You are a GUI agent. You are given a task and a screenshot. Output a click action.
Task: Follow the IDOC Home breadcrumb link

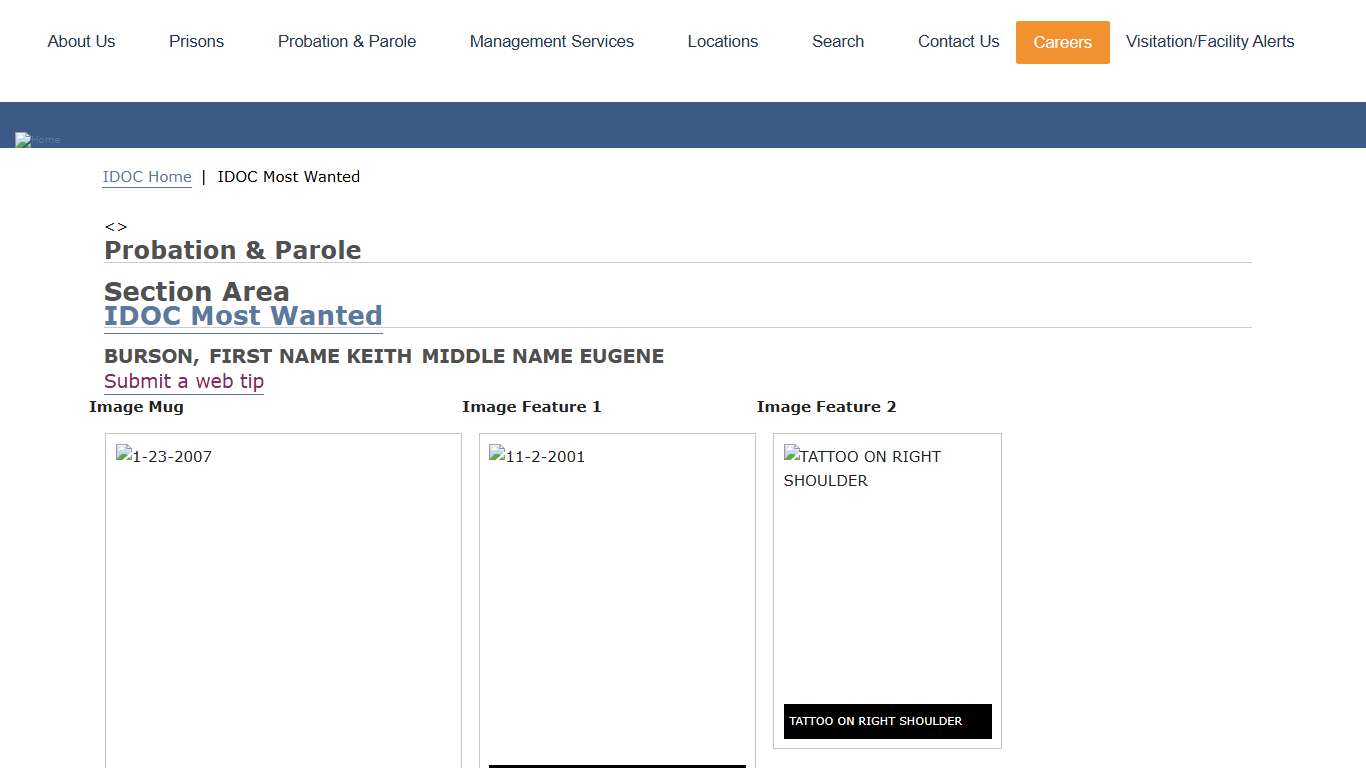pyautogui.click(x=147, y=177)
